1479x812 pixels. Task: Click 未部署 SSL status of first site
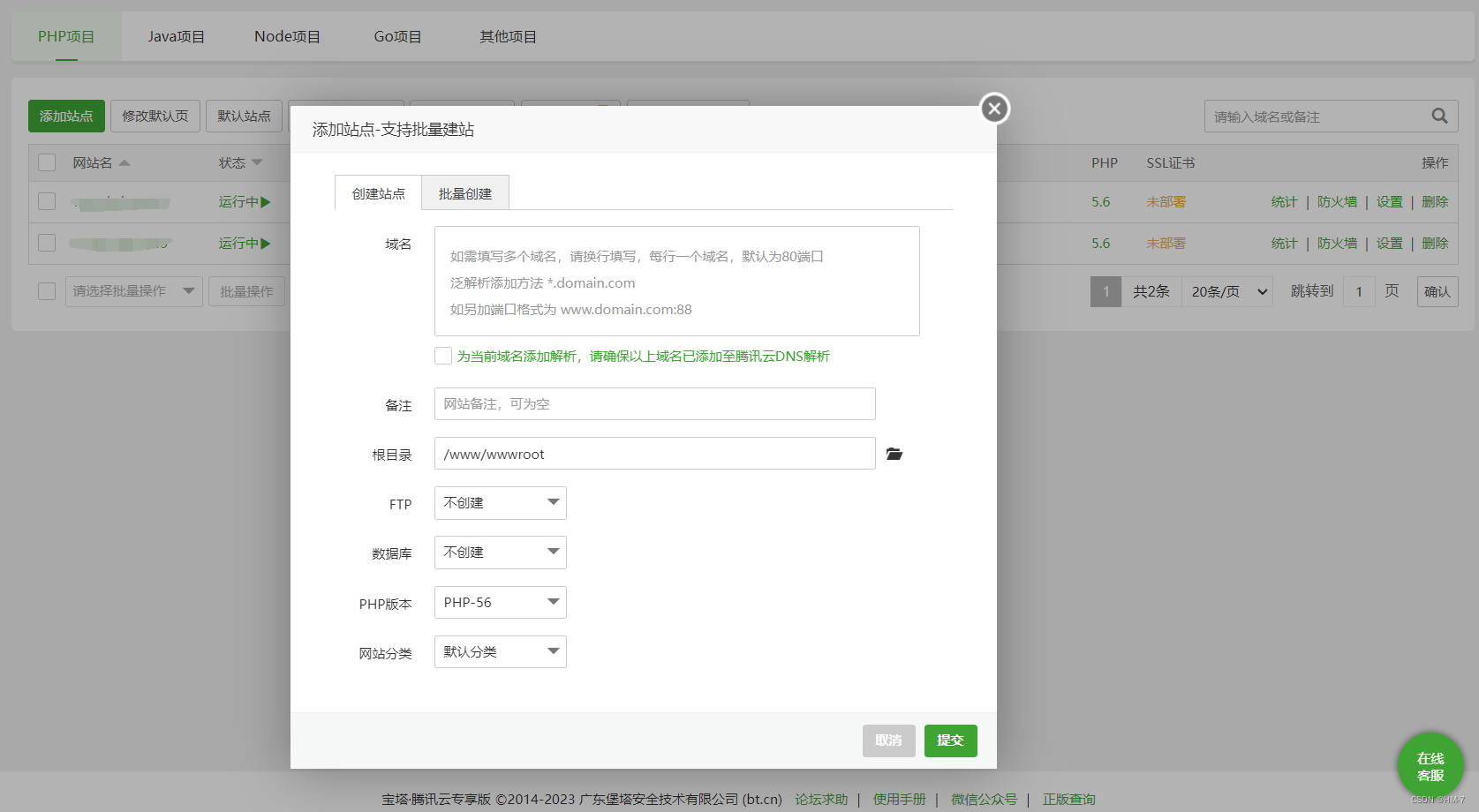1166,201
